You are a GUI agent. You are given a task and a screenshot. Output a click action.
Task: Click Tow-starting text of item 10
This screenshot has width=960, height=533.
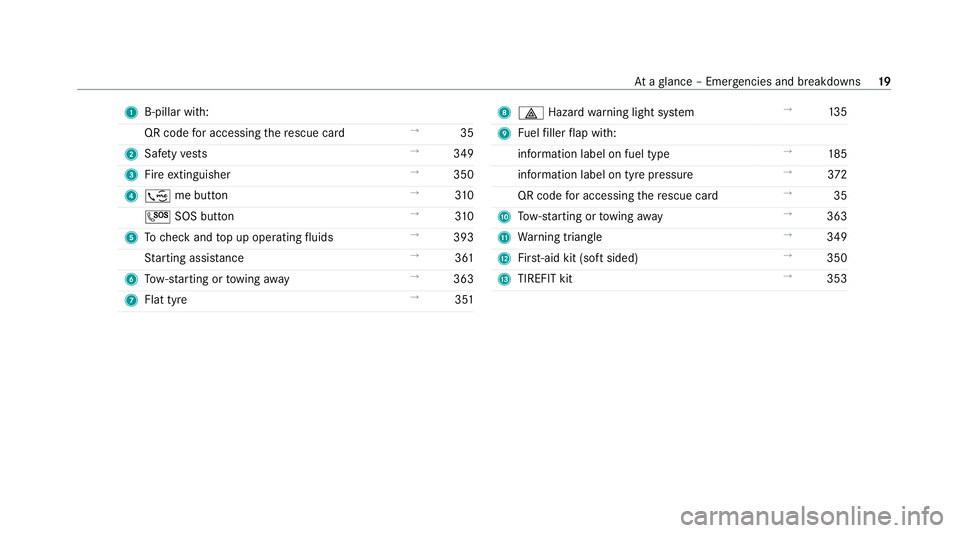(590, 217)
